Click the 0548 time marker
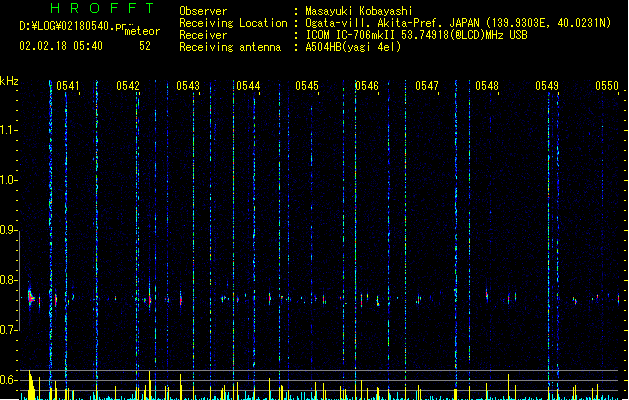The height and width of the screenshot is (400, 629). 487,86
